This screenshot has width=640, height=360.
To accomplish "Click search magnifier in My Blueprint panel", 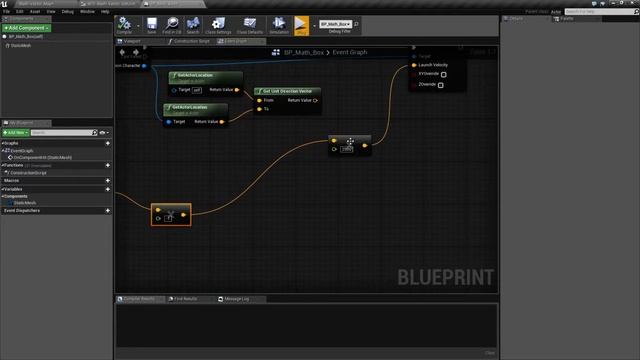I will click(x=95, y=133).
